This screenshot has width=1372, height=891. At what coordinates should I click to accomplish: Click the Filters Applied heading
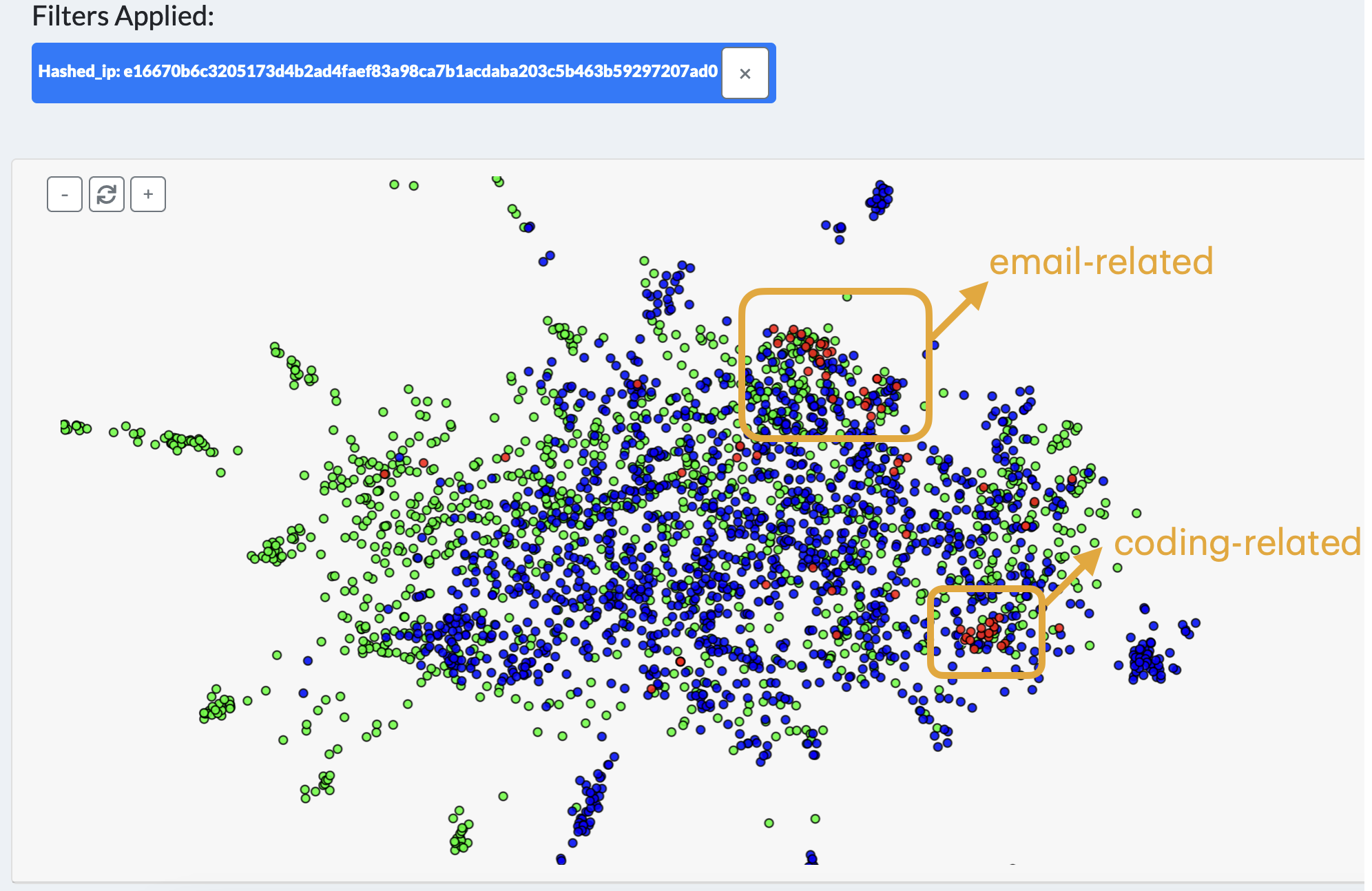point(123,17)
